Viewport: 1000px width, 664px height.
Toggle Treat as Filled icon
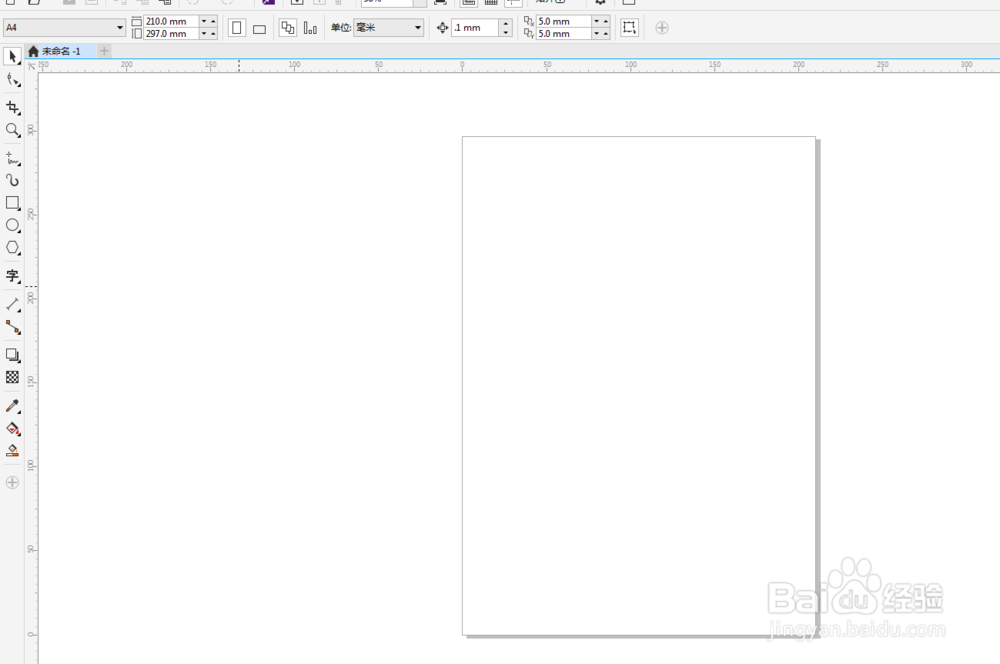tap(629, 27)
